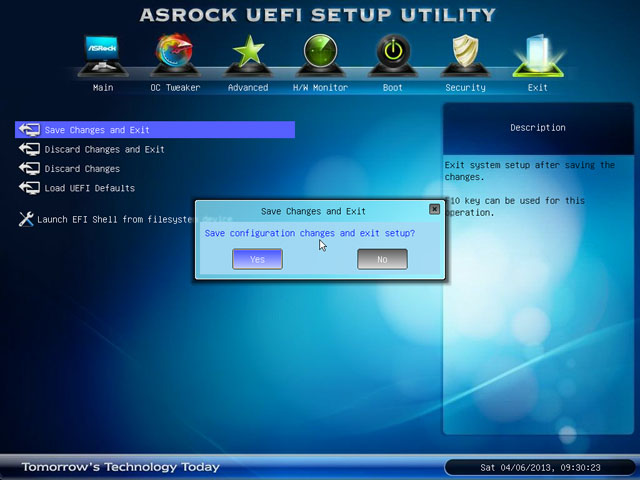
Task: Close the Save Changes and Exit dialog
Action: pos(434,210)
